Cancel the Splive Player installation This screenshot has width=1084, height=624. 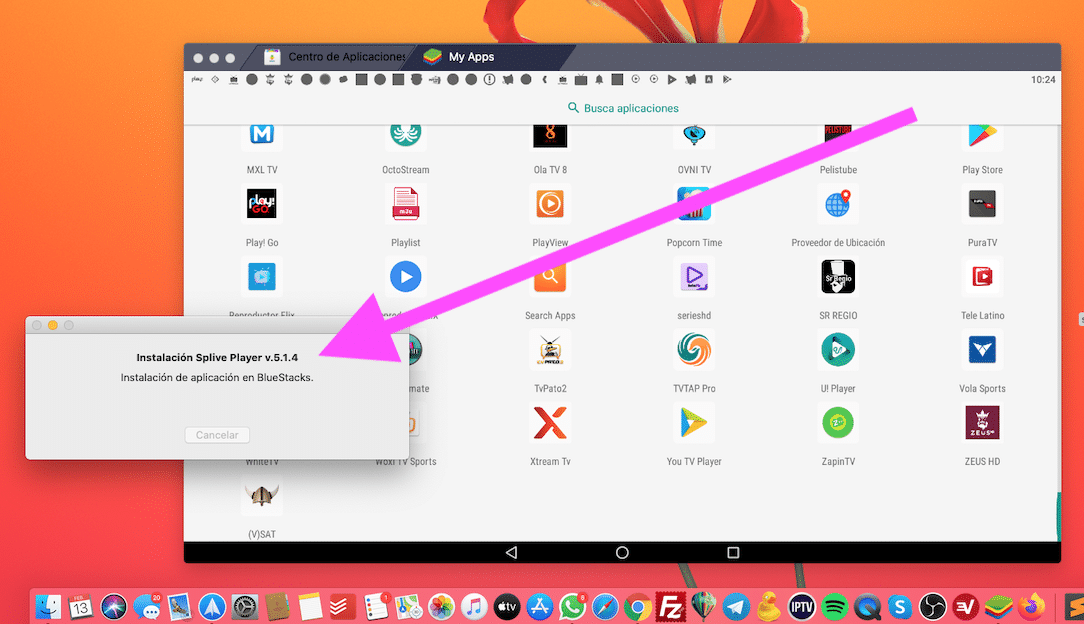(x=217, y=435)
